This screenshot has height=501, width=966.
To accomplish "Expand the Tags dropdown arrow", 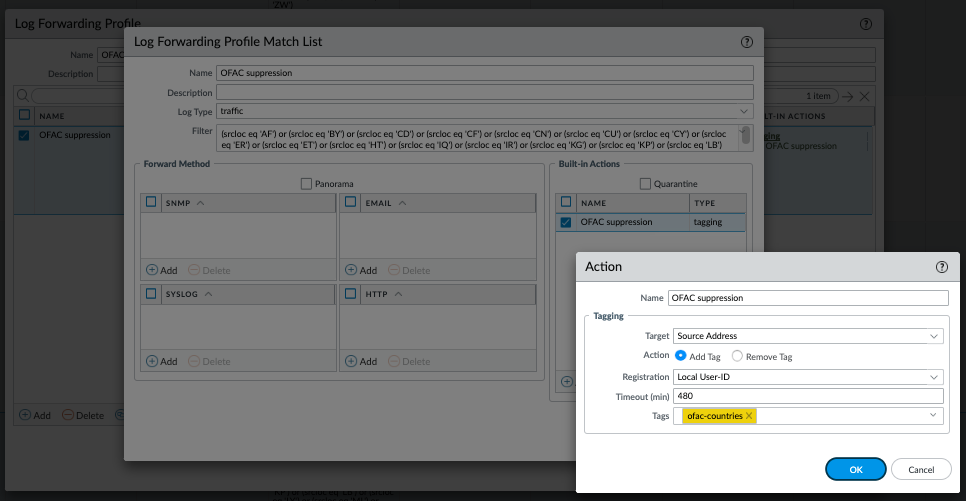I will (933, 416).
